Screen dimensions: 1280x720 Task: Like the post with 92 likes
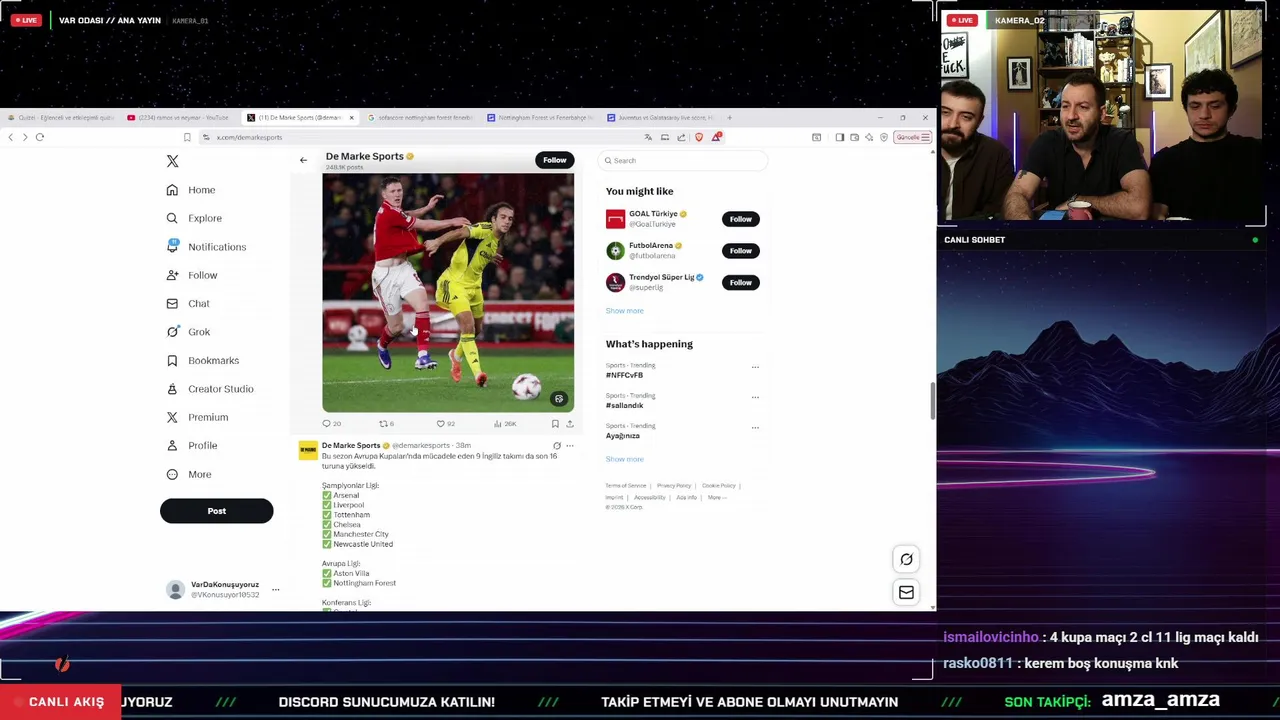tap(445, 424)
